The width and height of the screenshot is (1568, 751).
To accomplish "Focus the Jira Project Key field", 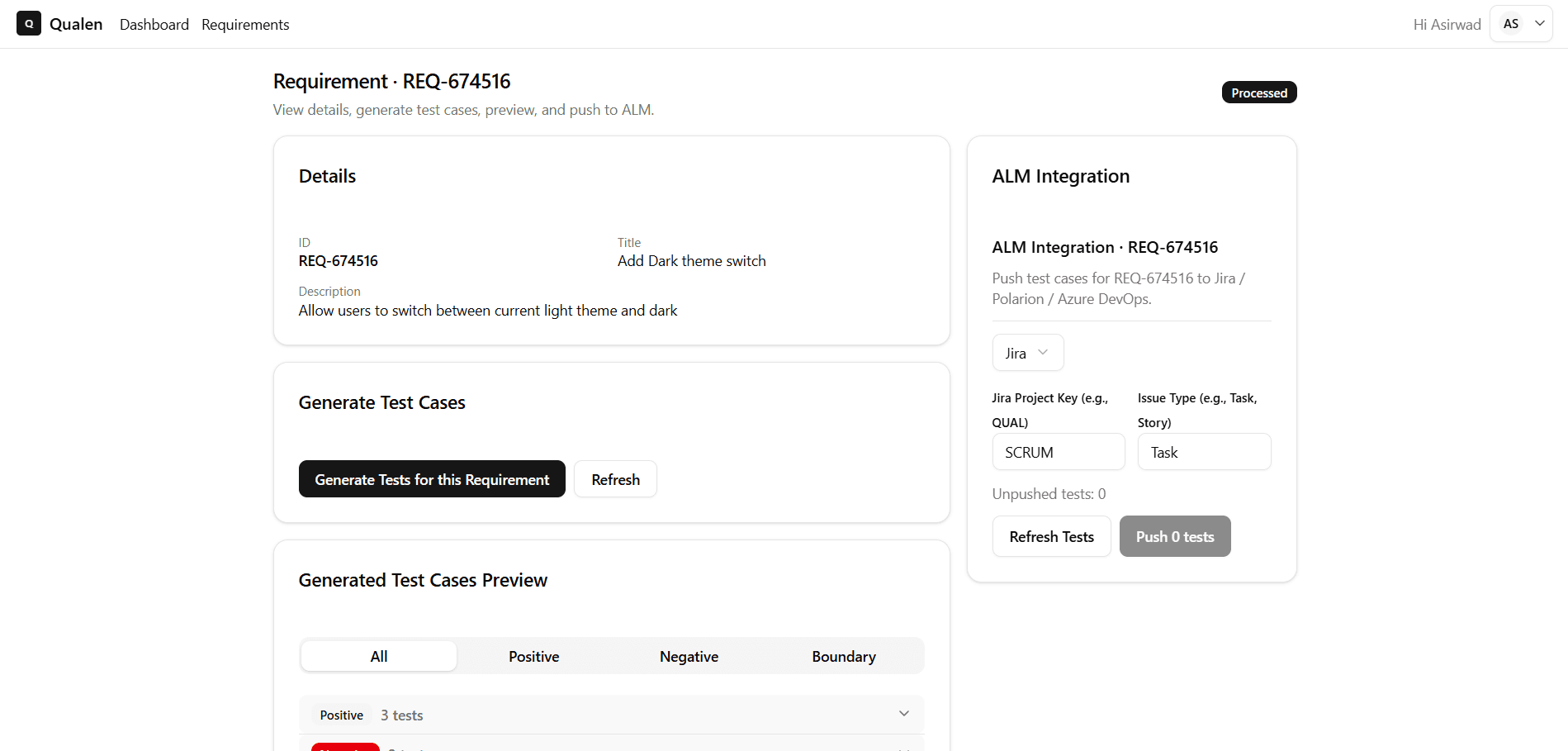I will (1058, 452).
